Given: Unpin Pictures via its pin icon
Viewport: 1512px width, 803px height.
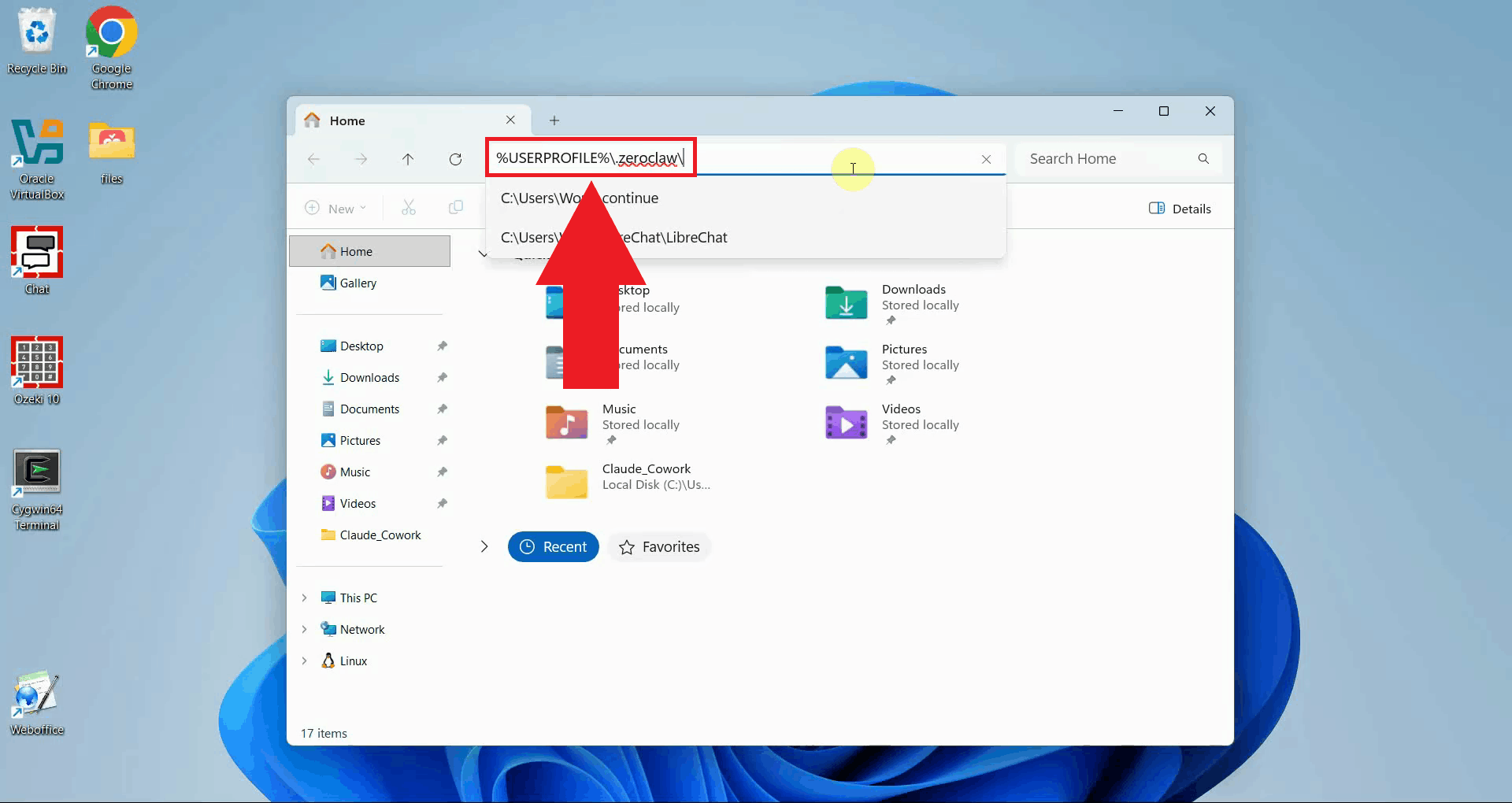Looking at the screenshot, I should click(x=442, y=440).
